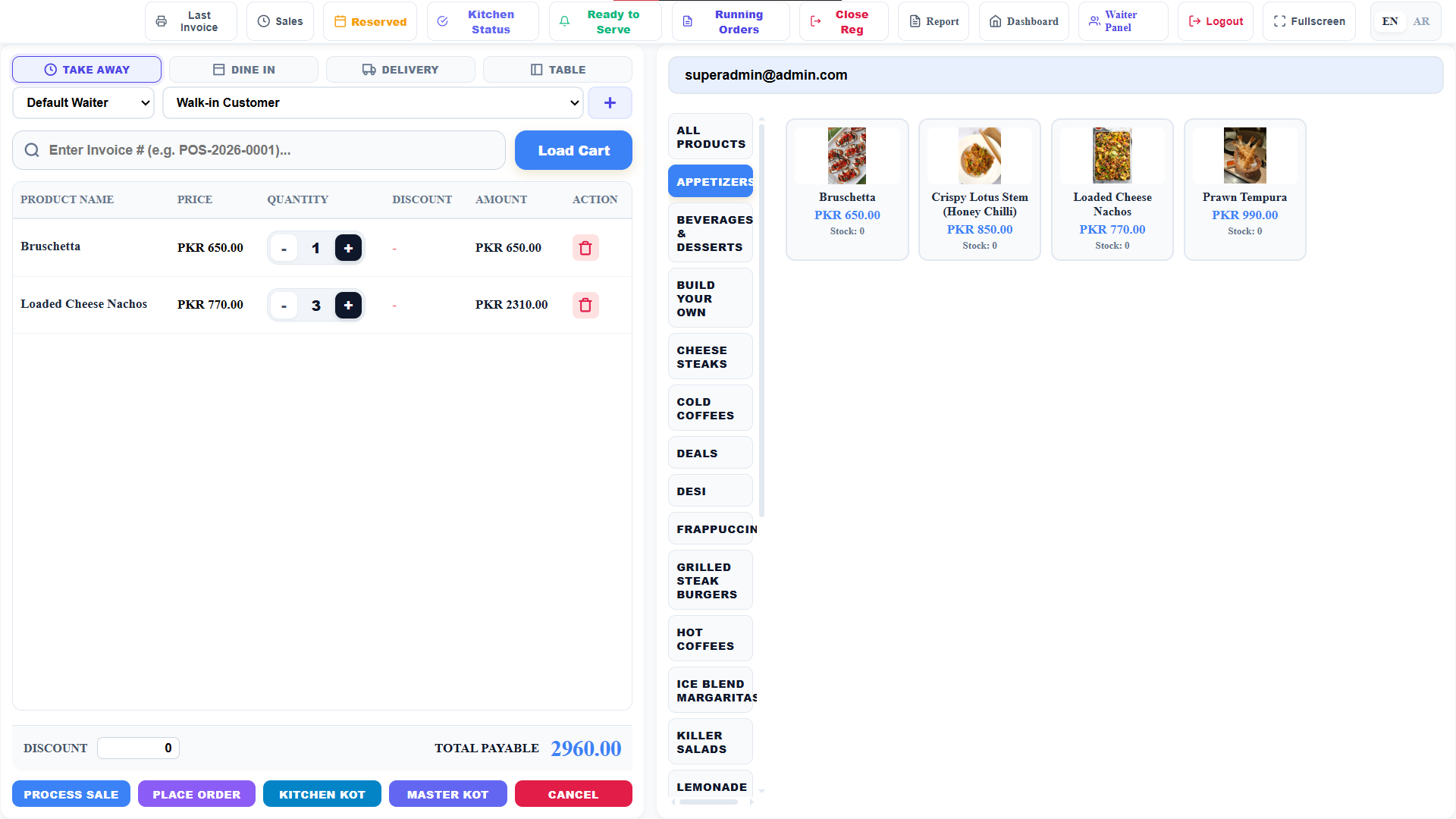The height and width of the screenshot is (819, 1456).
Task: Increase Bruschetta quantity with plus button
Action: (x=348, y=248)
